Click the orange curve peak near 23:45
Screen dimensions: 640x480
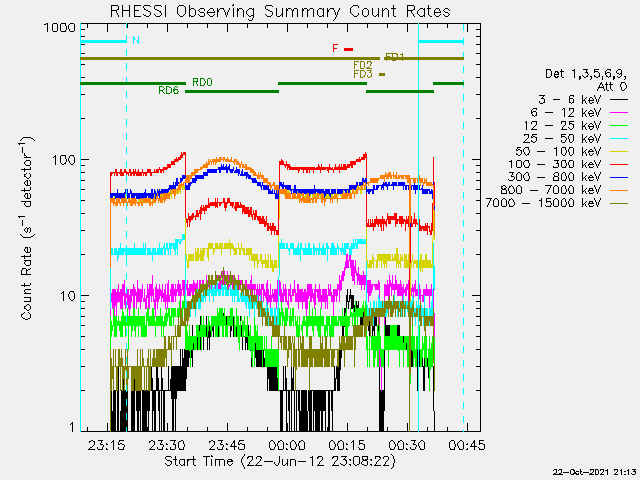[x=222, y=160]
